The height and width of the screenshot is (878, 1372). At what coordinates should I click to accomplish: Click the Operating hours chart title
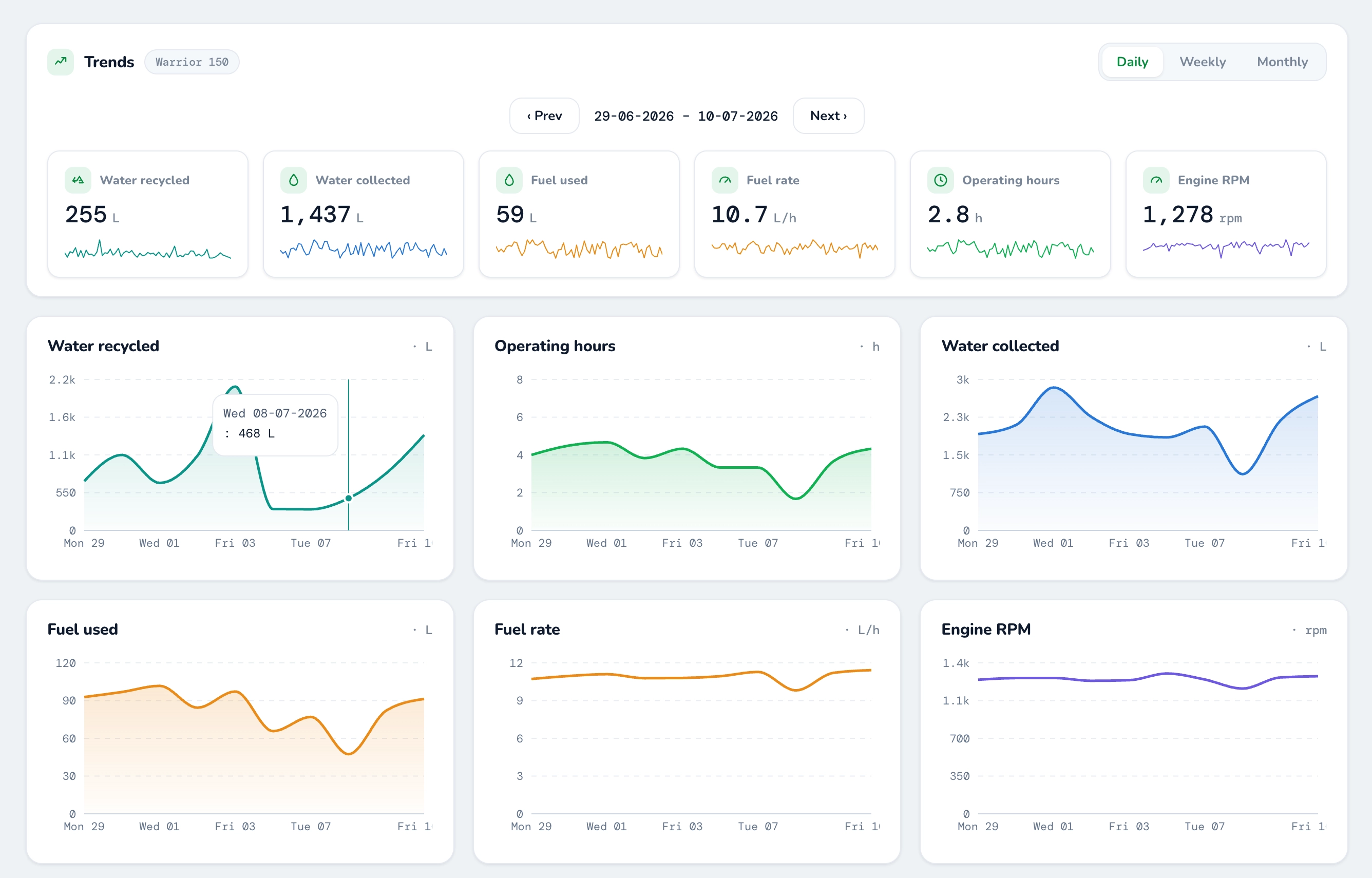point(555,346)
